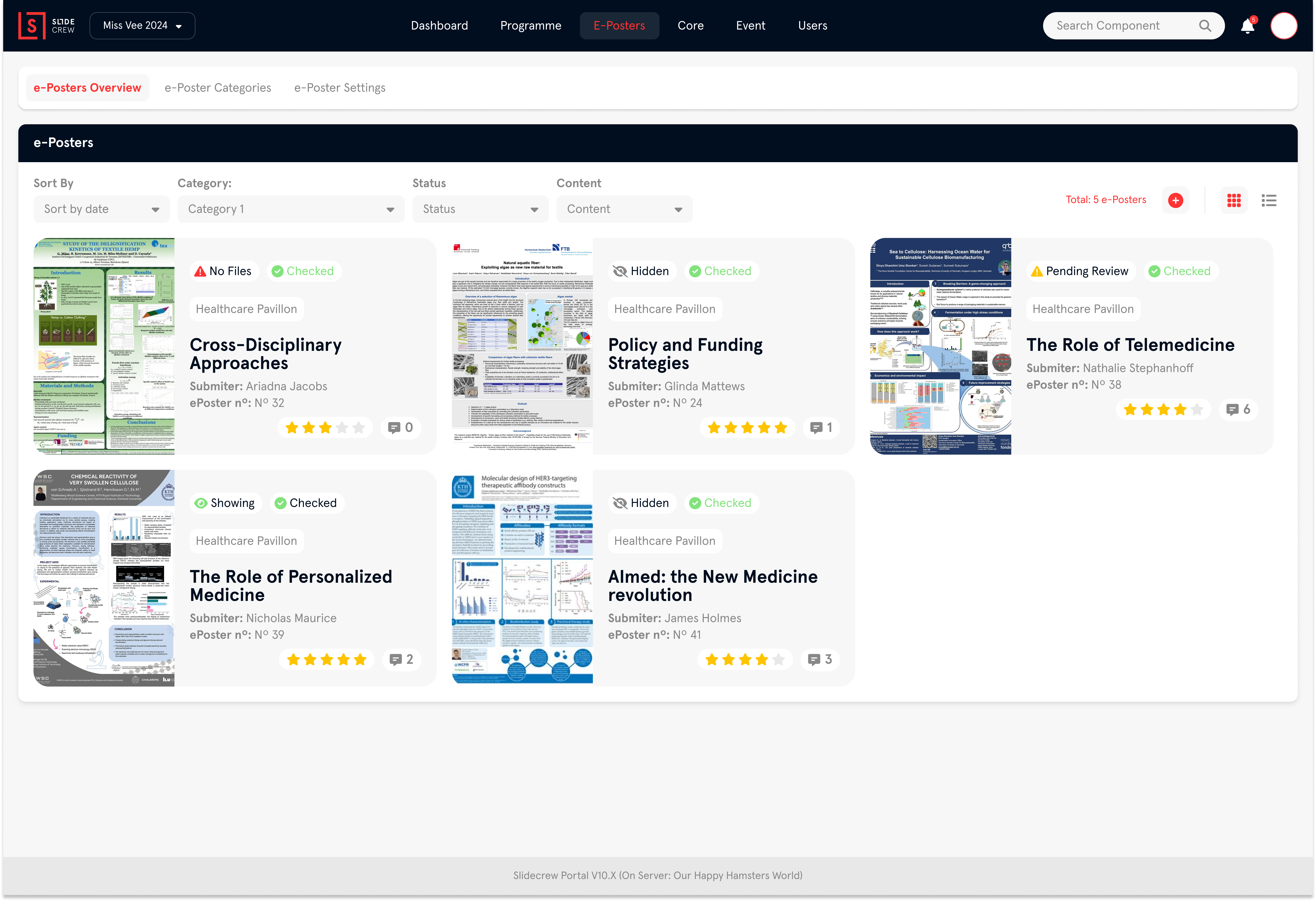This screenshot has width=1316, height=901.
Task: Open the notifications bell
Action: tap(1247, 26)
